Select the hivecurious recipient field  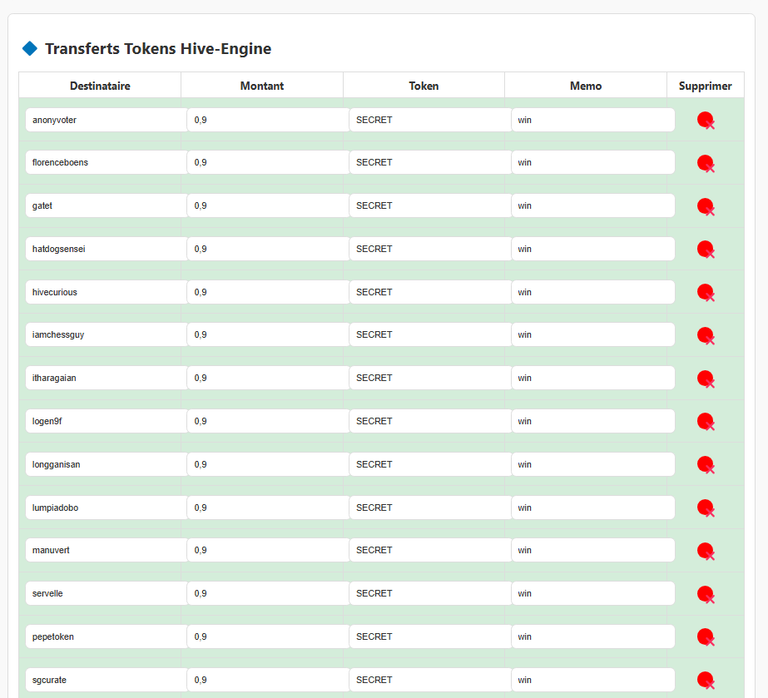click(x=106, y=292)
